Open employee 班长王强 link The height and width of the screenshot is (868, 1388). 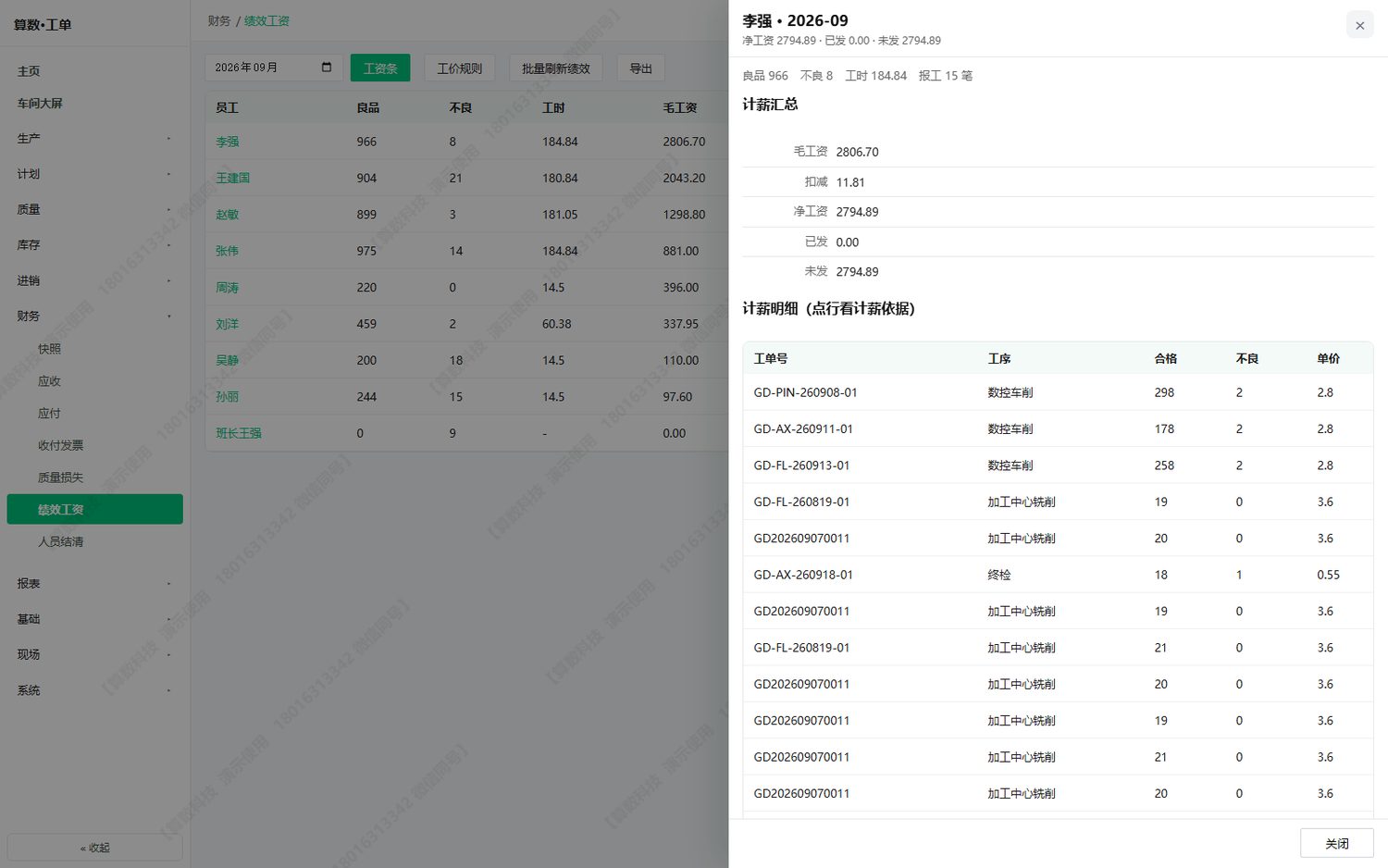(239, 433)
